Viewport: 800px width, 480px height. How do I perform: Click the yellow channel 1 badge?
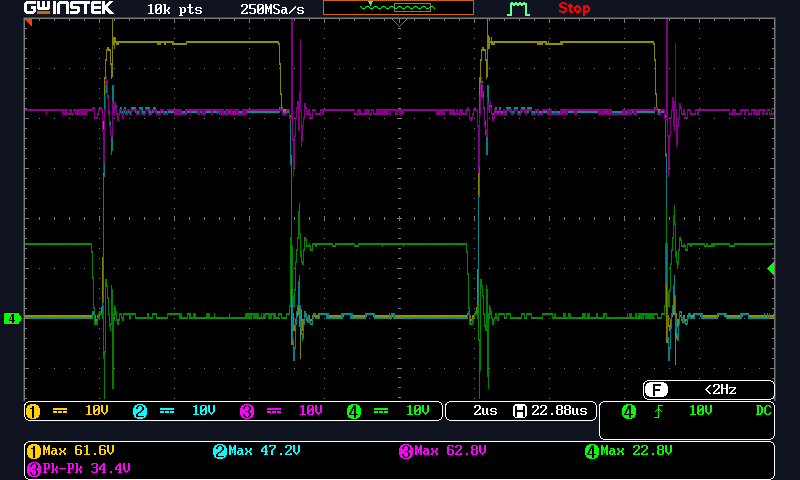[33, 411]
